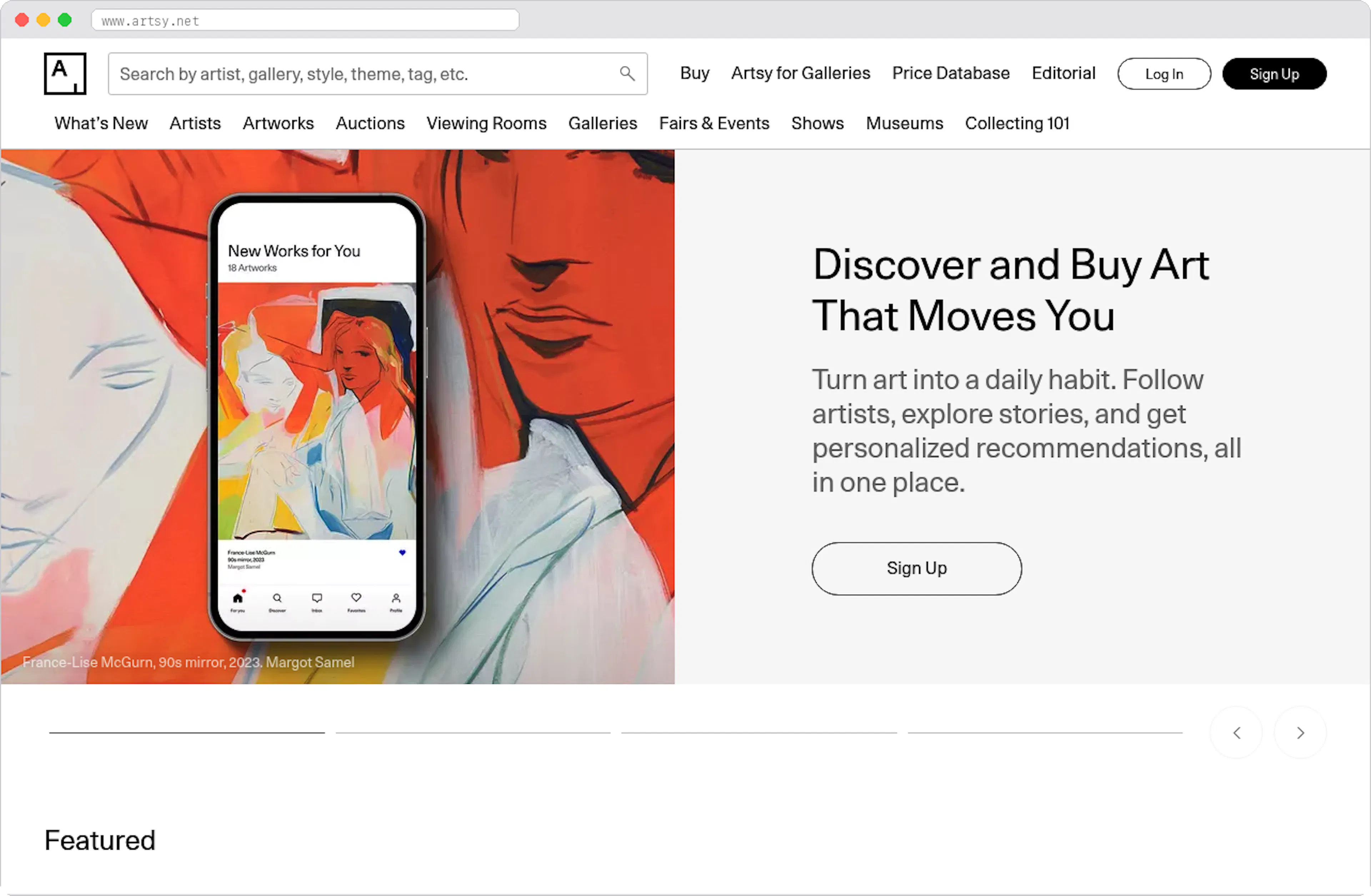Viewport: 1371px width, 896px height.
Task: Click the Log In button
Action: coord(1164,74)
